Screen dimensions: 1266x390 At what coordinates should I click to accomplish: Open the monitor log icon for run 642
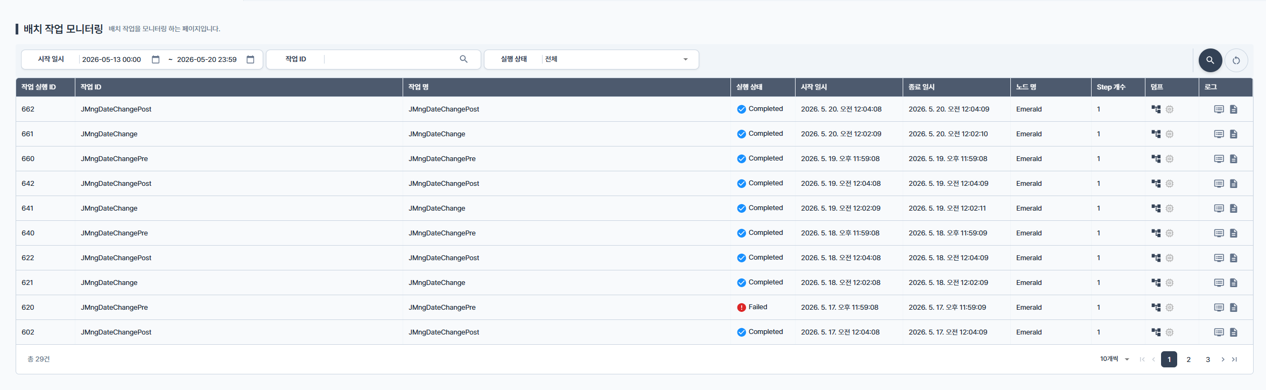pos(1219,184)
